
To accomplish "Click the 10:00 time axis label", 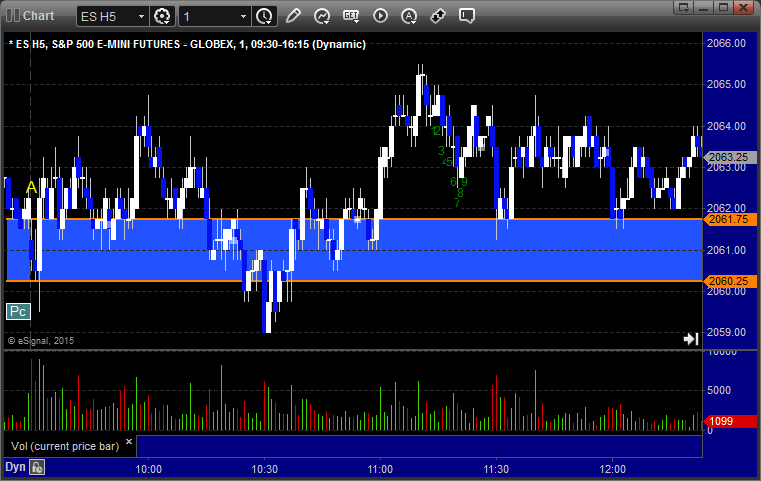I will [x=149, y=469].
